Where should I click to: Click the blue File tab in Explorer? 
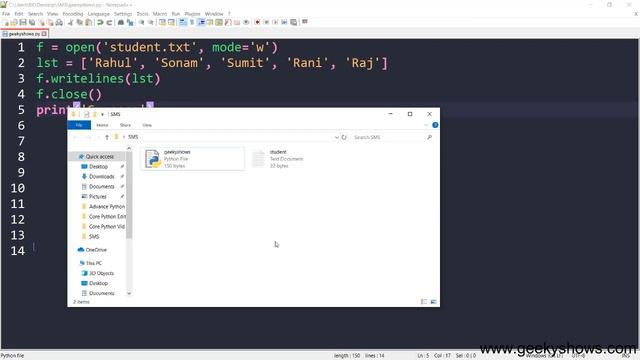[79, 125]
